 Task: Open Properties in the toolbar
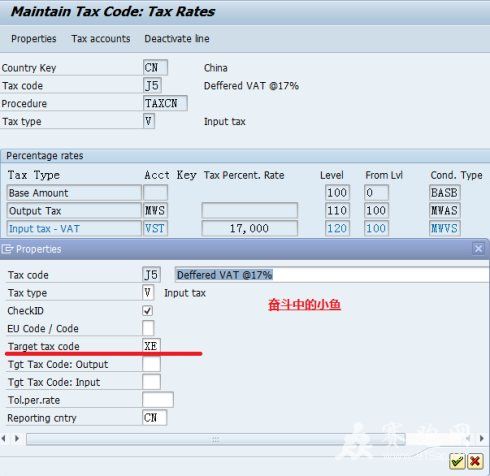tap(34, 39)
